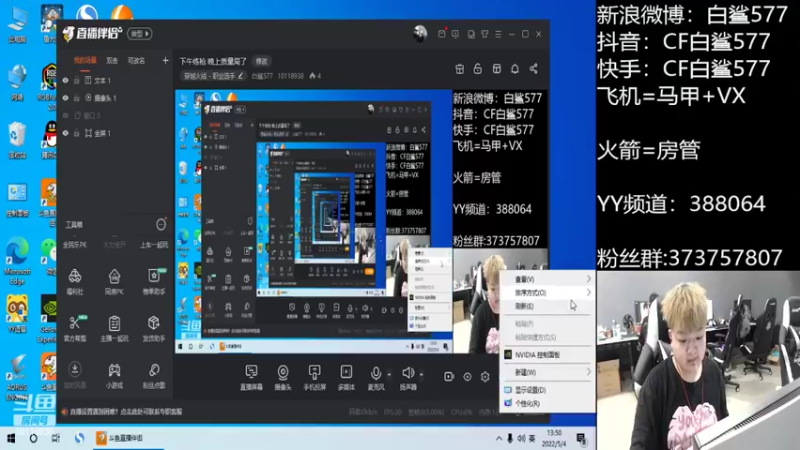The image size is (800, 450).
Task: Switch to the 双击 scene tab
Action: click(112, 61)
